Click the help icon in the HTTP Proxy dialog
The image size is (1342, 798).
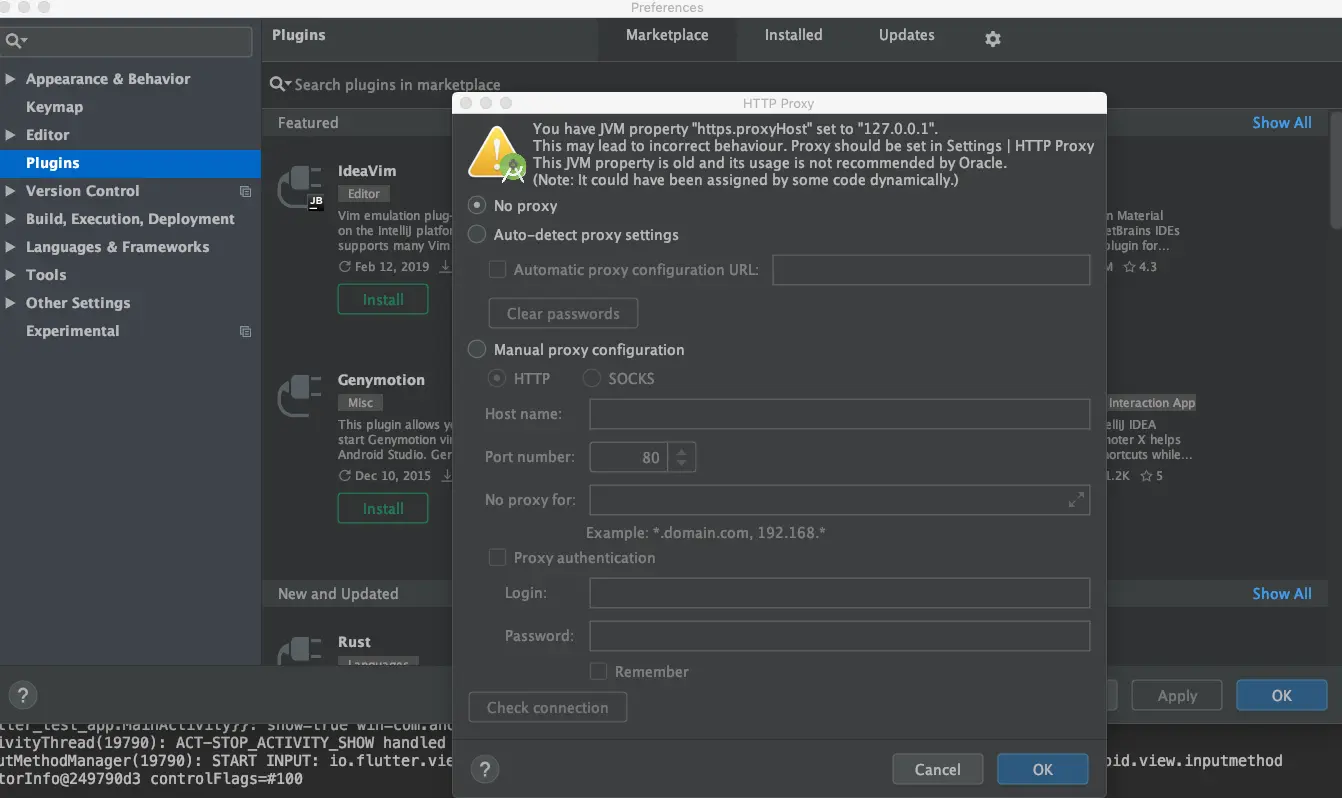(x=485, y=769)
